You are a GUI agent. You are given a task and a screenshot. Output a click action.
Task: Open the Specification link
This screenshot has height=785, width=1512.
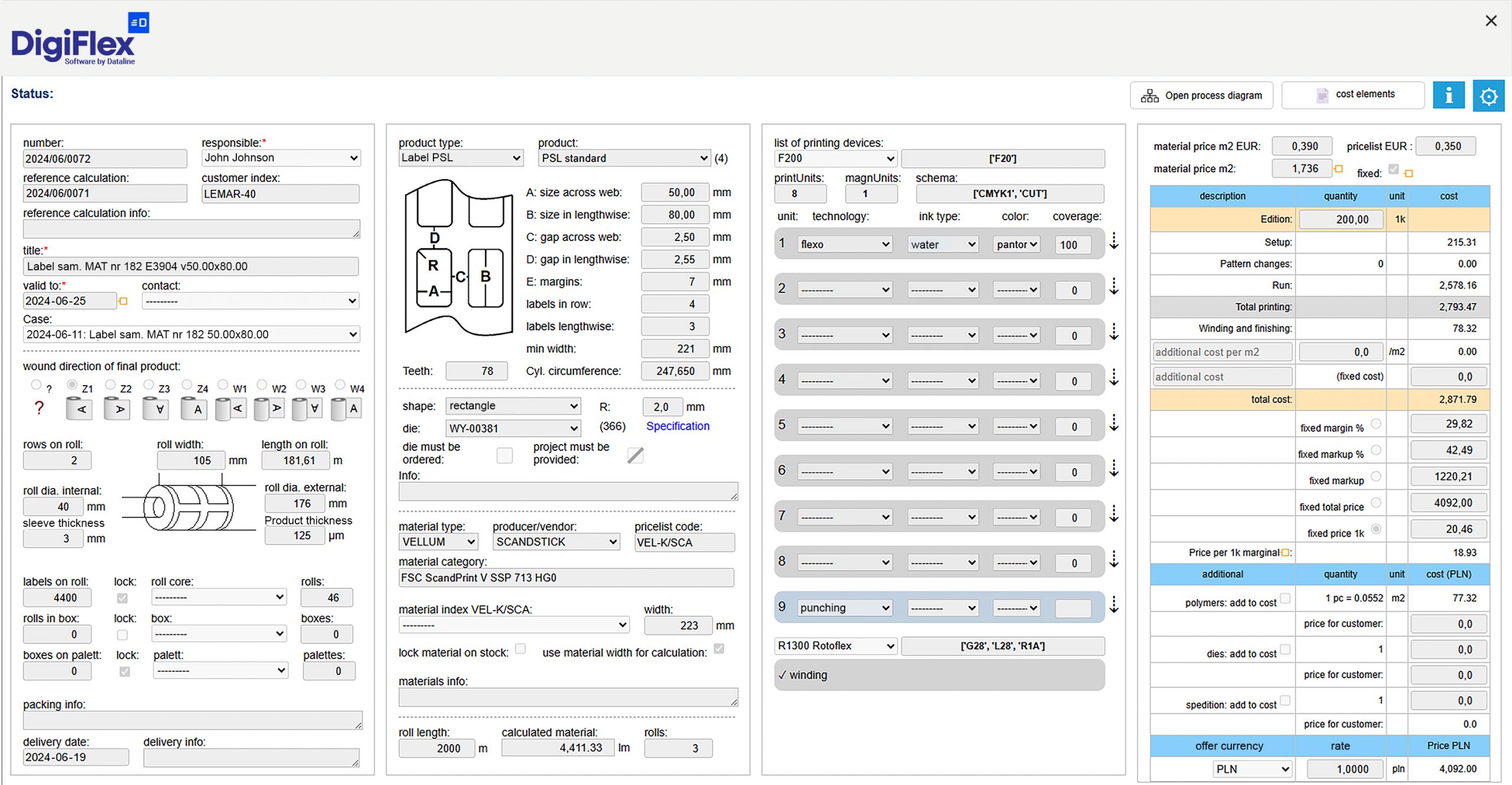tap(677, 426)
